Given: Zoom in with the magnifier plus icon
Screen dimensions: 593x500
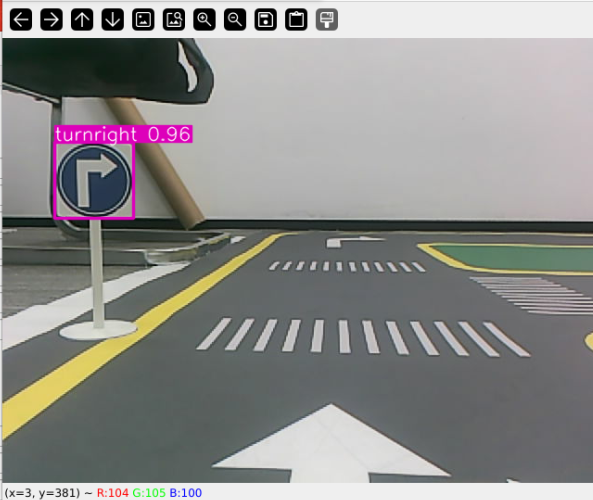Looking at the screenshot, I should tap(205, 19).
